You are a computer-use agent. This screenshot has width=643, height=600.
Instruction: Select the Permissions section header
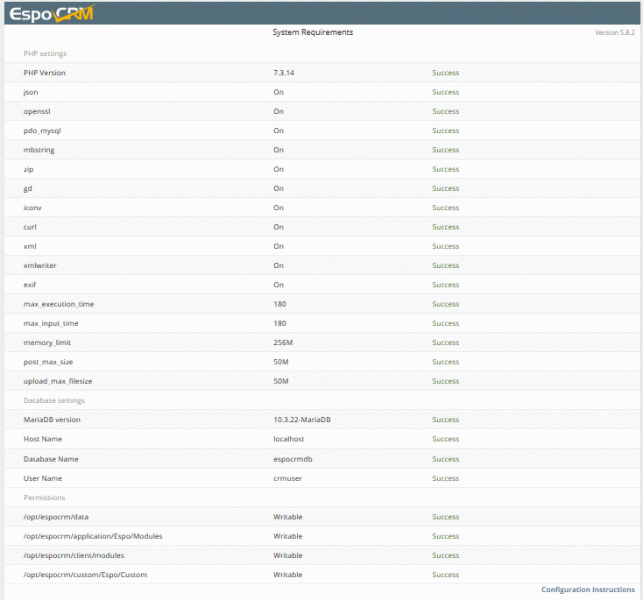click(x=44, y=497)
